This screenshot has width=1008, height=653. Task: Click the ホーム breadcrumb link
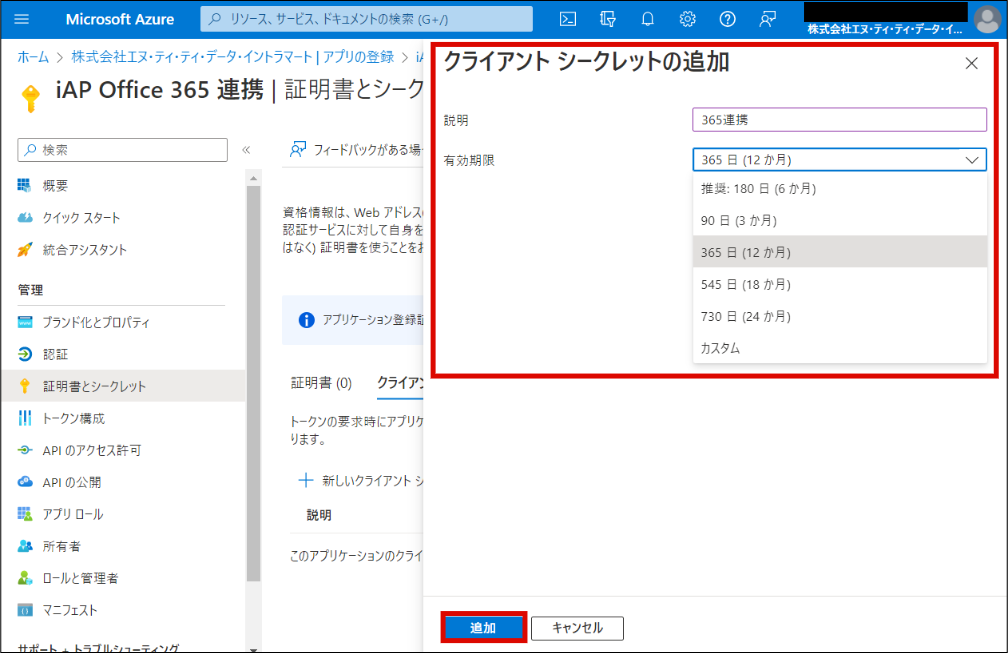click(x=33, y=57)
